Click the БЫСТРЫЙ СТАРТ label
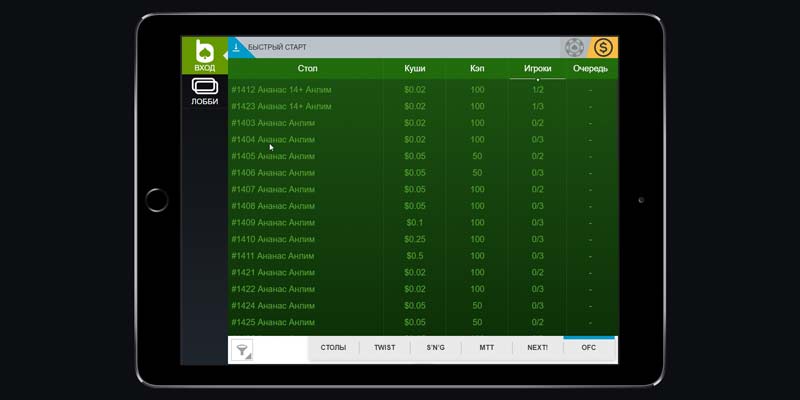This screenshot has width=800, height=400. [277, 47]
